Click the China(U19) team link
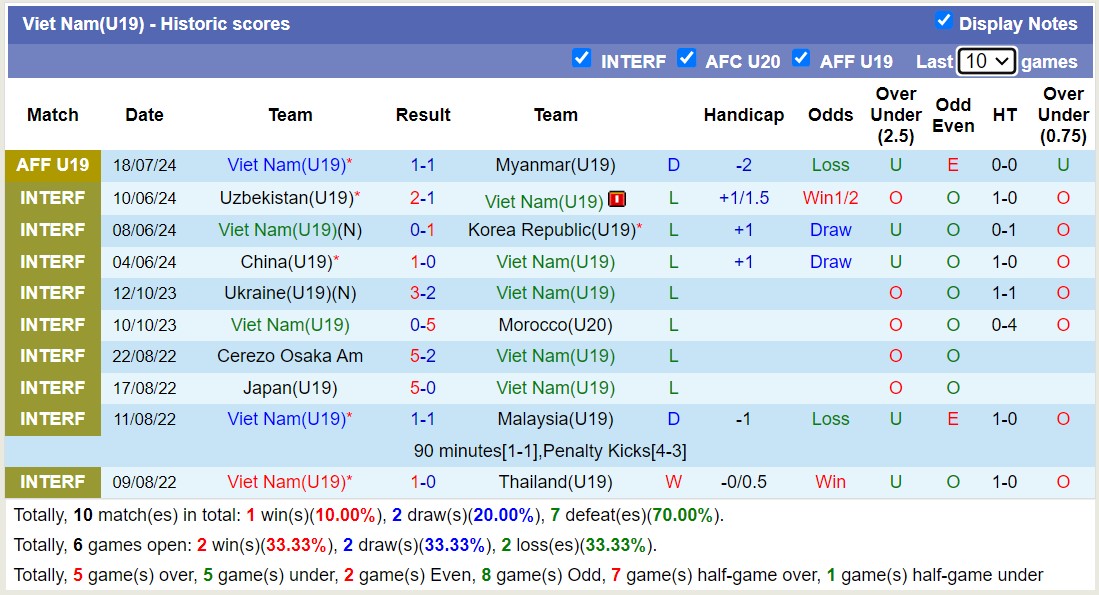This screenshot has height=595, width=1099. pos(286,262)
